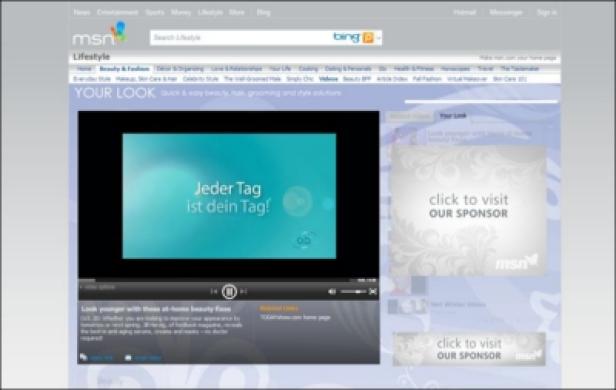
Task: Click the email icon below video description
Action: click(128, 357)
